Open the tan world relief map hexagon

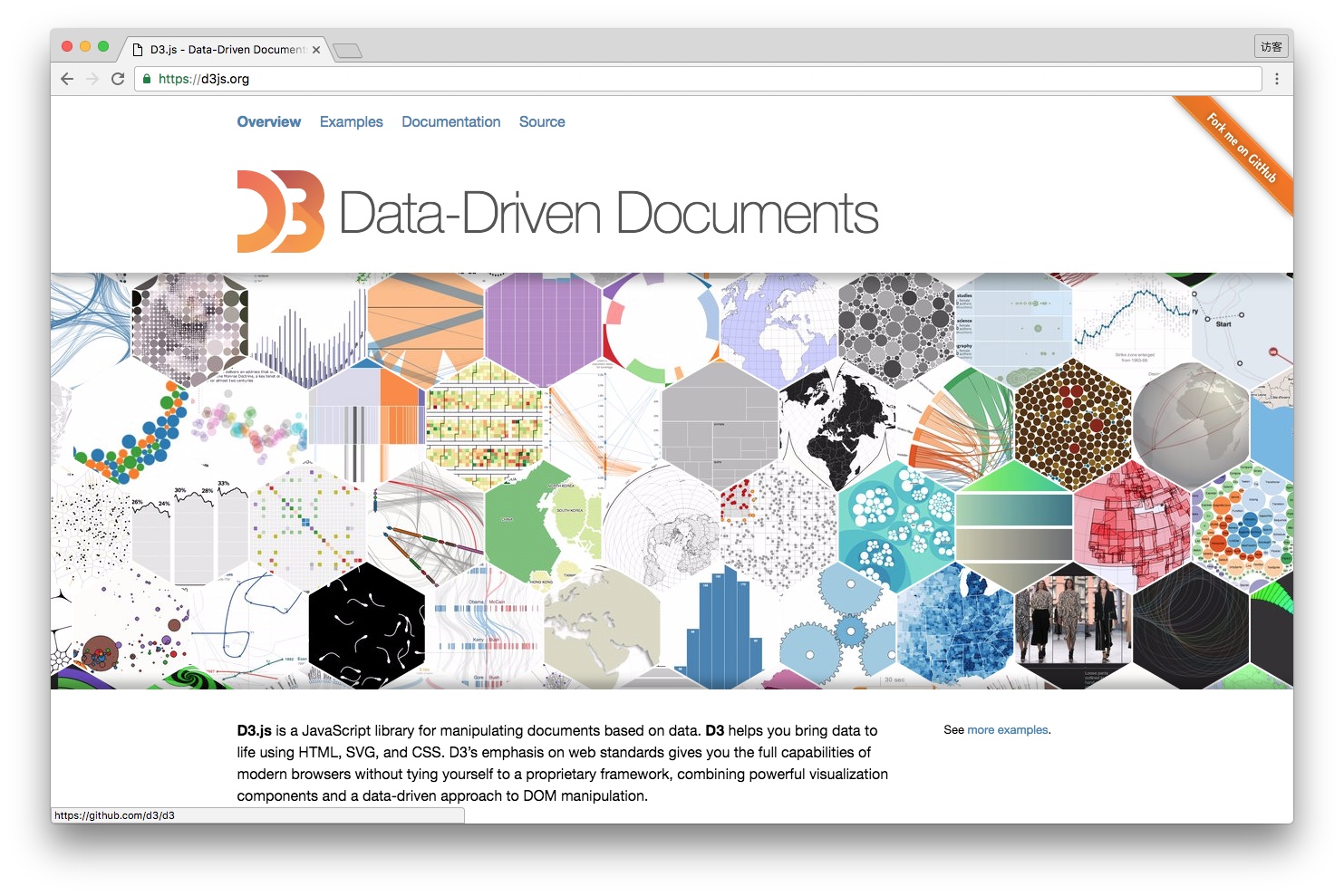[603, 627]
